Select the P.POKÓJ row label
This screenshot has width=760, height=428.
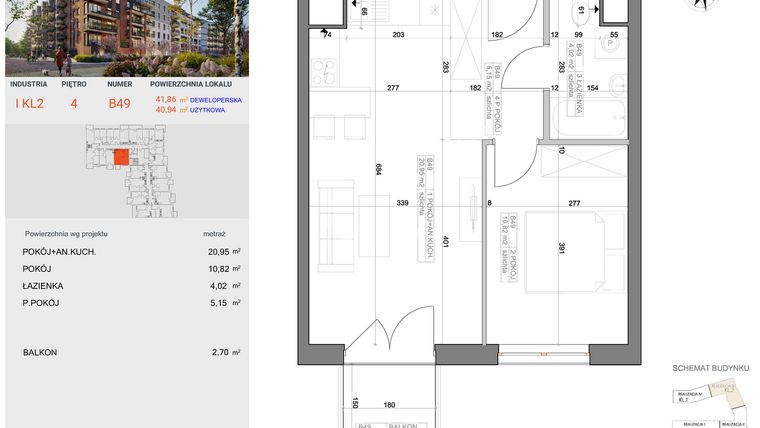41,303
